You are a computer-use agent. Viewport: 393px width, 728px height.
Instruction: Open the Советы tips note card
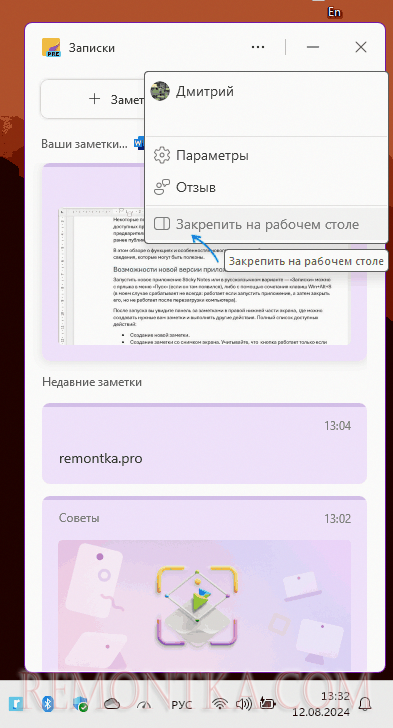pos(204,583)
